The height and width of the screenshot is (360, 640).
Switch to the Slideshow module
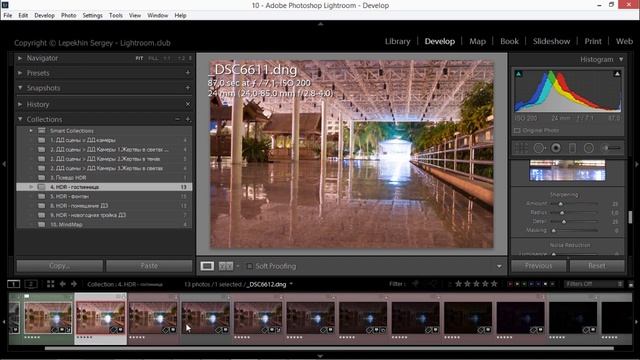pos(551,41)
